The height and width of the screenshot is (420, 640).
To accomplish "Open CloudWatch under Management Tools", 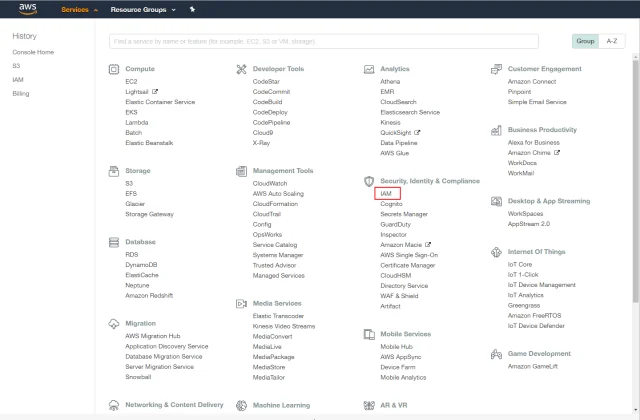I will (270, 183).
